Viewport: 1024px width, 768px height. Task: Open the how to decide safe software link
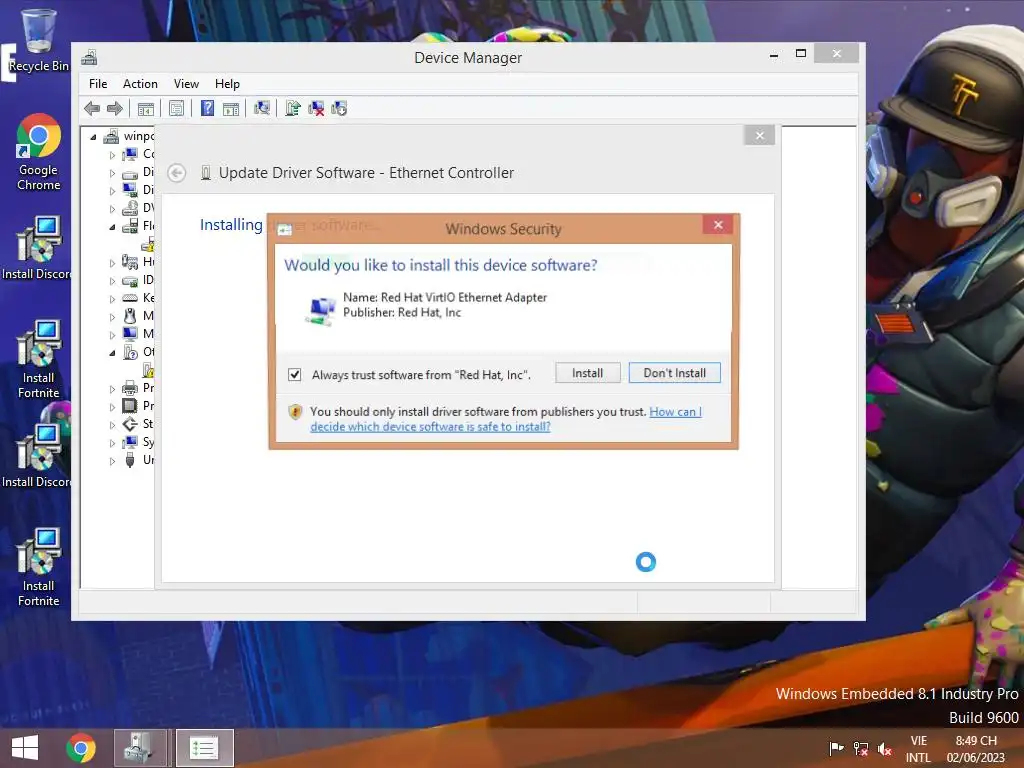(505, 419)
